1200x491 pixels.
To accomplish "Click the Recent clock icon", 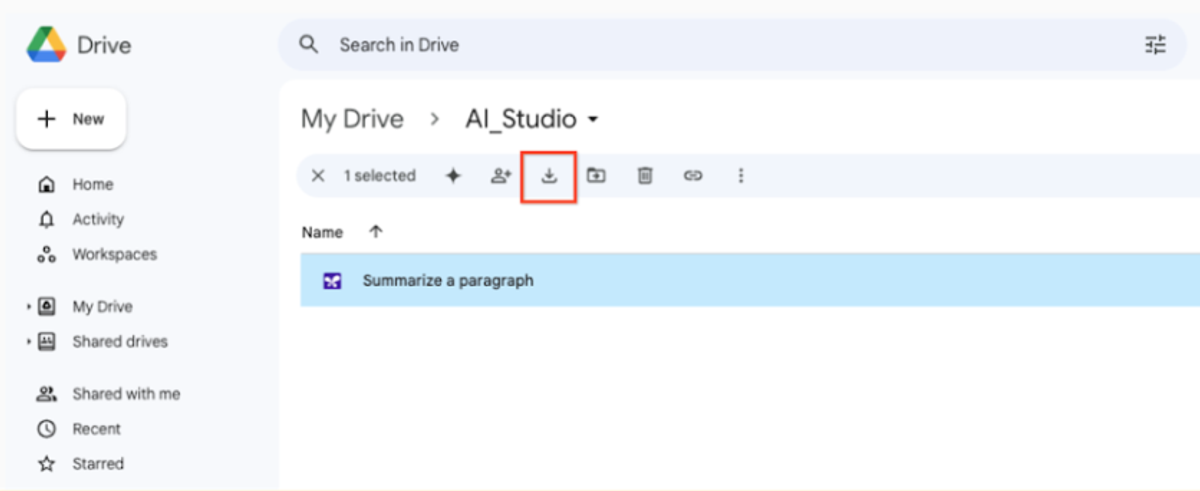I will pyautogui.click(x=46, y=429).
